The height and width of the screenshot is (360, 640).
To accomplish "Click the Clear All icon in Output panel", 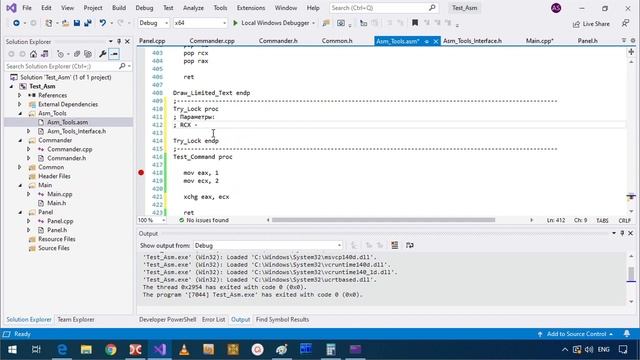I will [x=394, y=245].
